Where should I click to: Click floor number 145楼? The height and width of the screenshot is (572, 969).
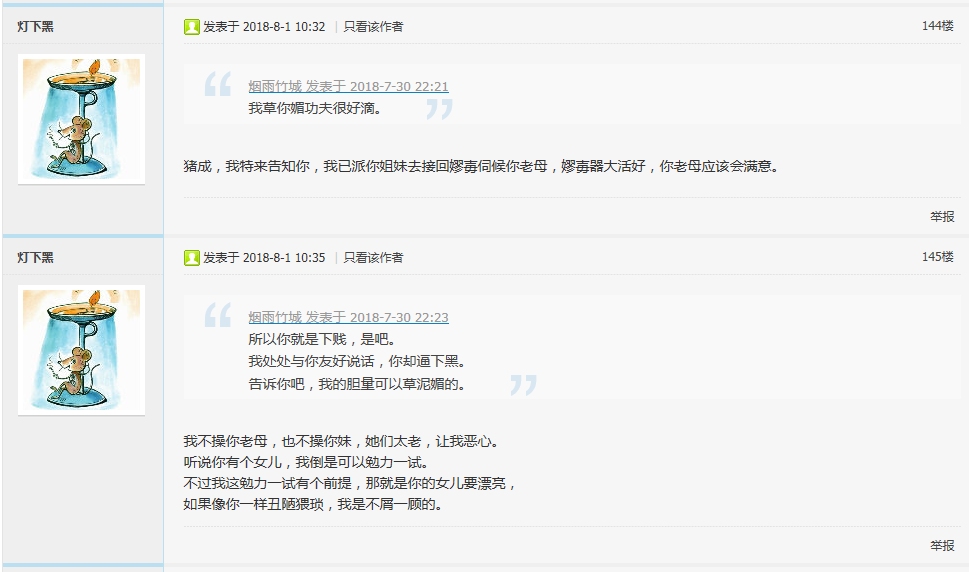click(937, 257)
